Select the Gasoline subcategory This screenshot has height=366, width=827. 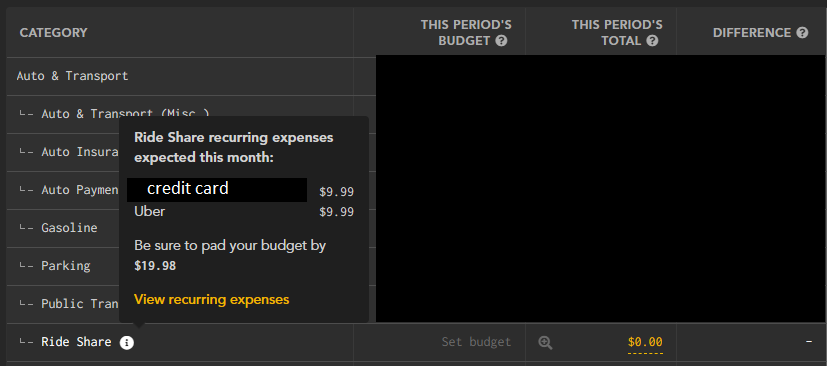pos(69,228)
